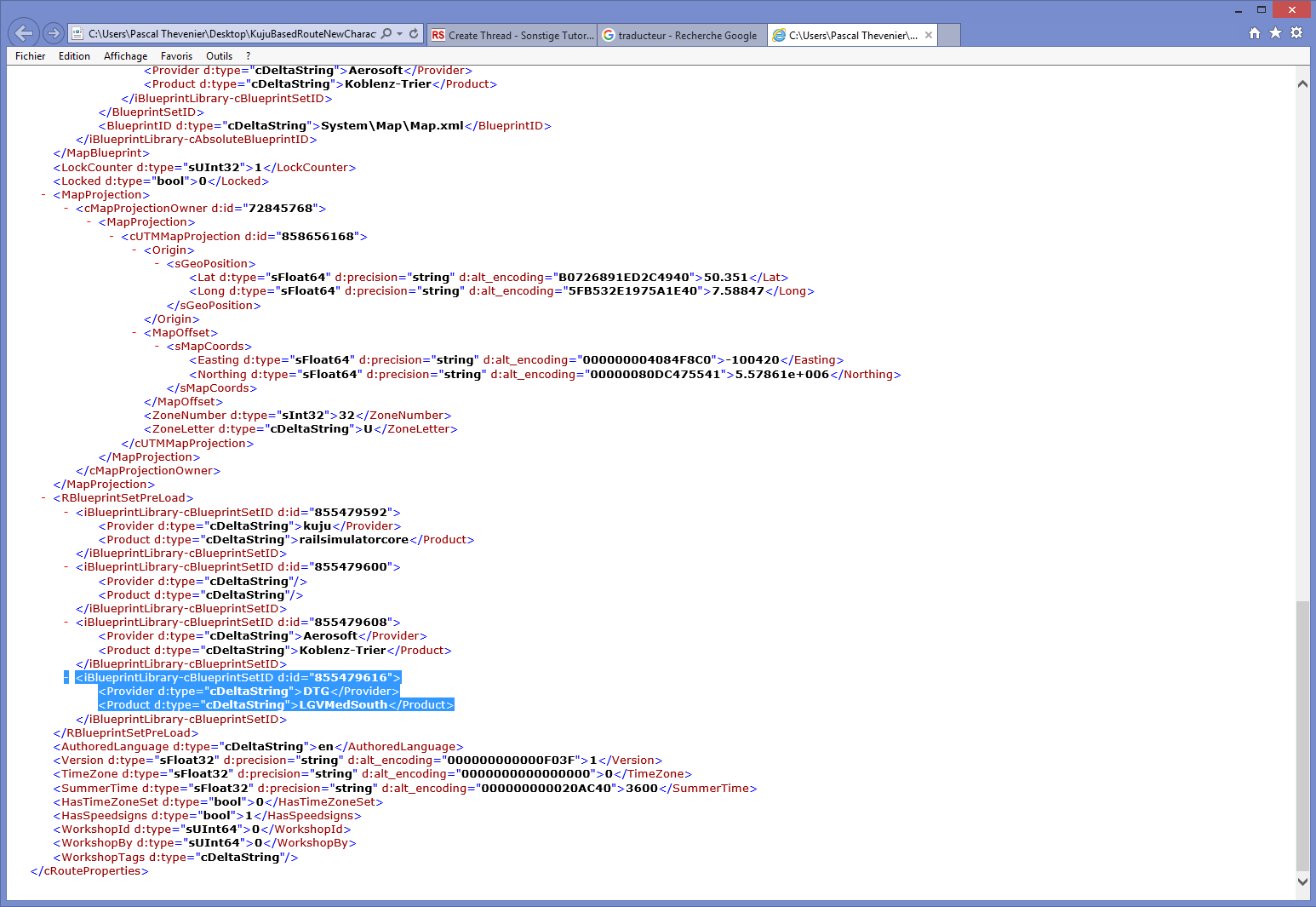Collapse the iBlueprintLibrary node with id 855479592
Screen dimensions: 1316x907
coord(66,513)
